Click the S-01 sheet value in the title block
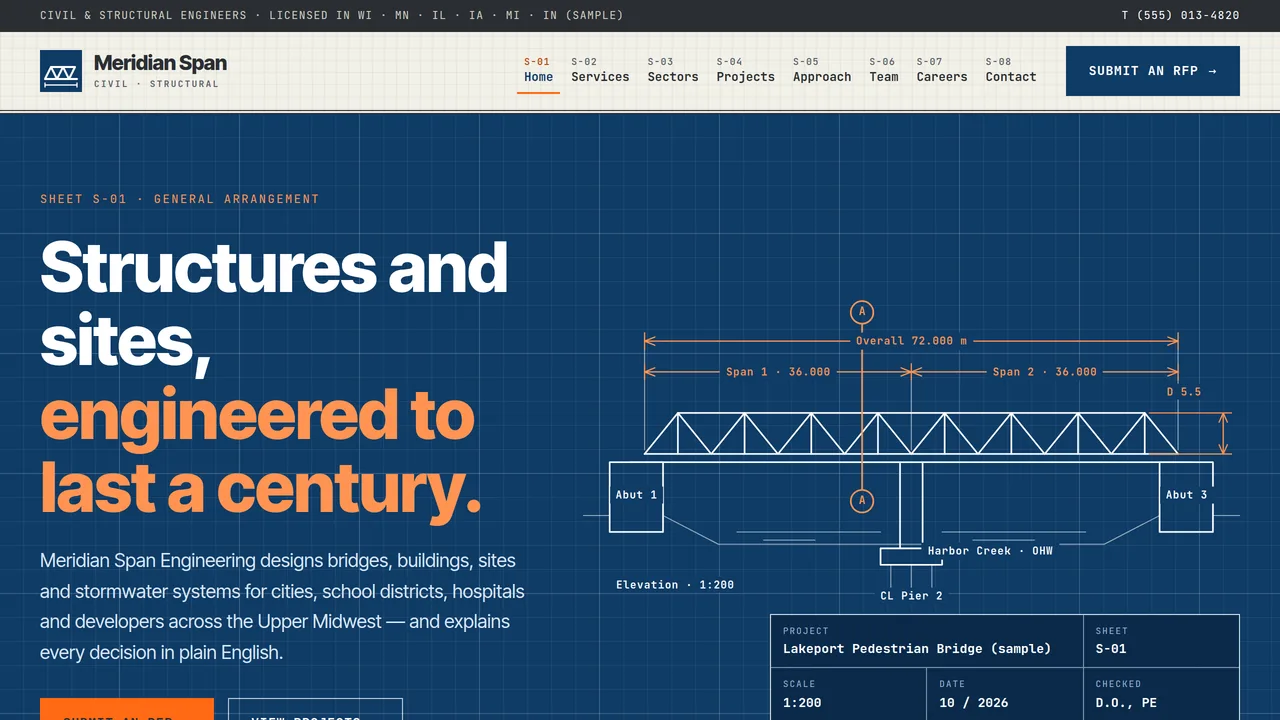The width and height of the screenshot is (1280, 720). tap(1111, 649)
